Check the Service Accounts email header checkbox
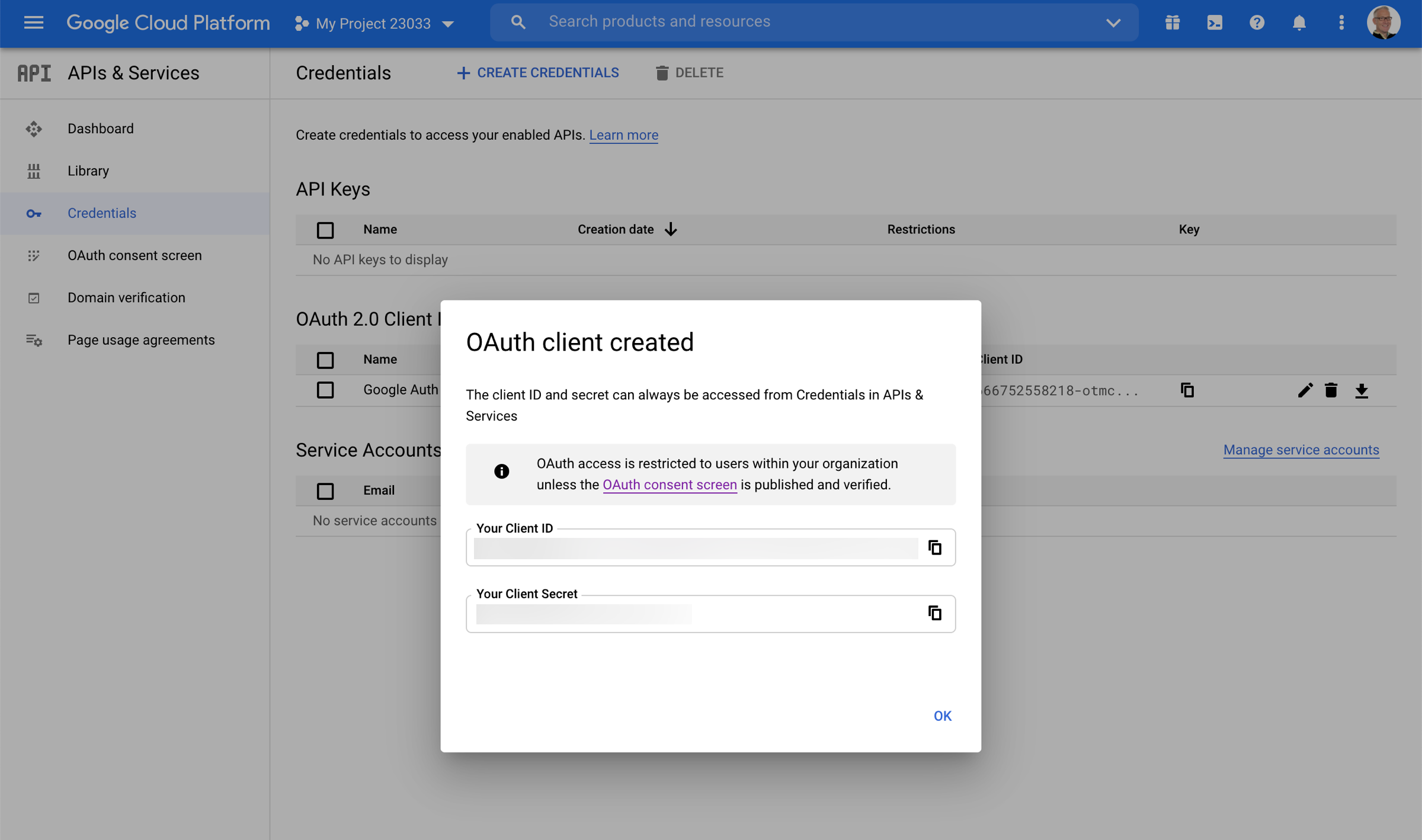 (325, 491)
